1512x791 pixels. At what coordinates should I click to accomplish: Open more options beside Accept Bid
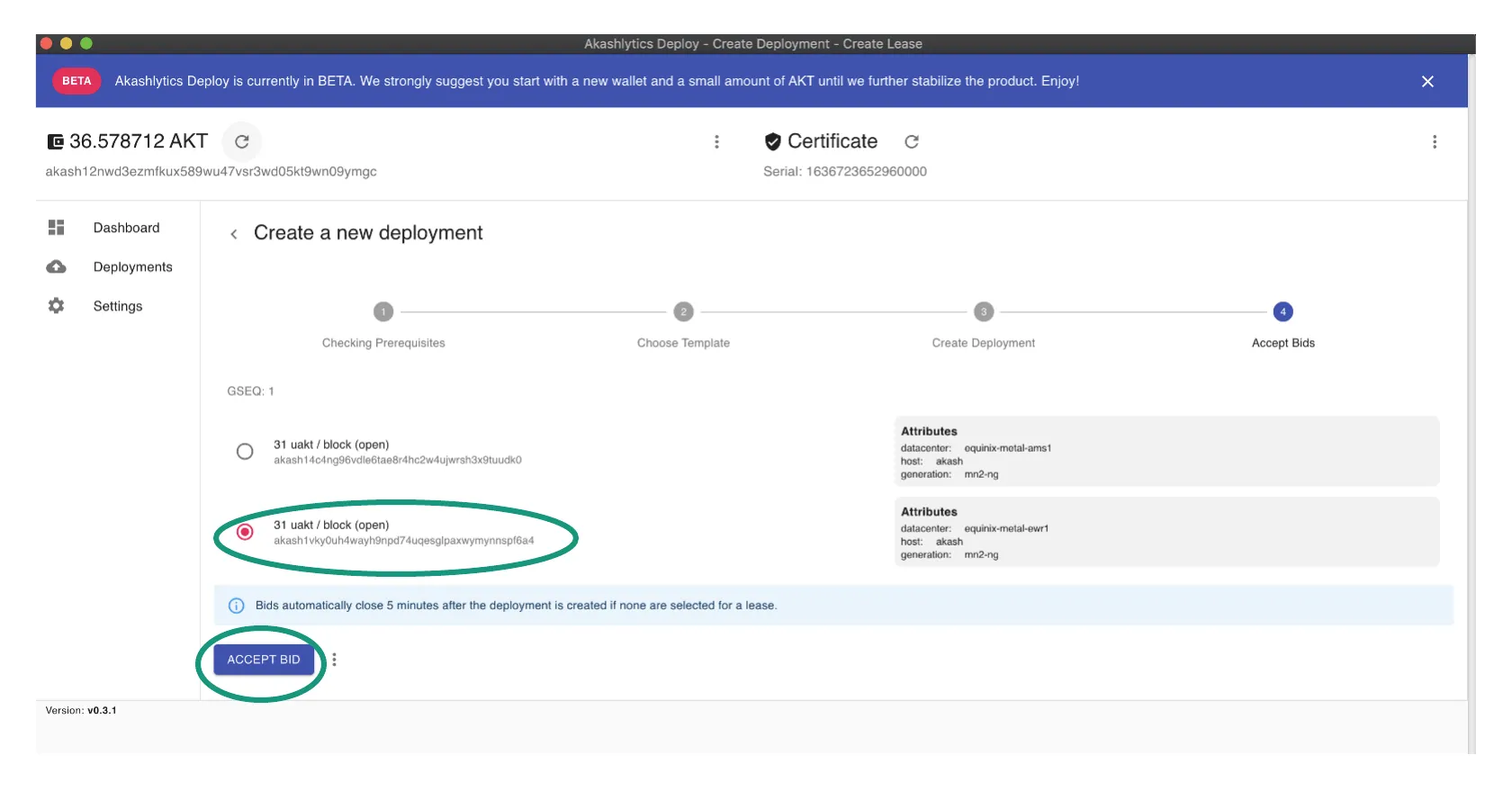pos(334,660)
